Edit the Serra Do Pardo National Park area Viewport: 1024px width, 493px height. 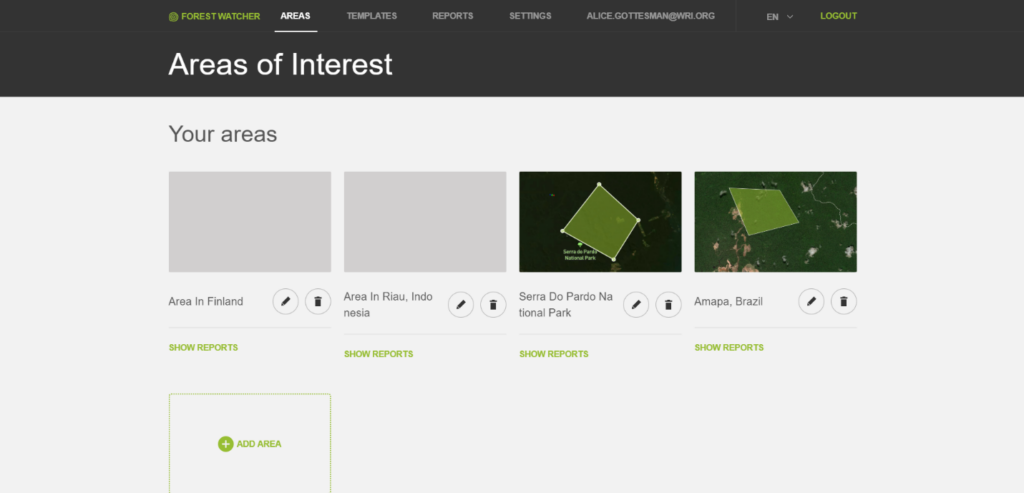click(636, 305)
